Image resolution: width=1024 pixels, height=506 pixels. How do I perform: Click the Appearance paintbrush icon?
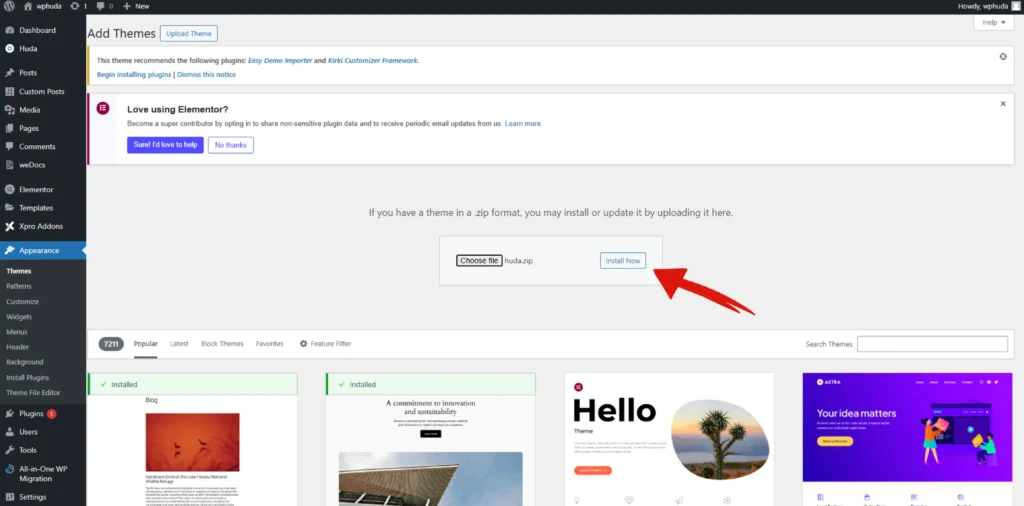click(10, 250)
